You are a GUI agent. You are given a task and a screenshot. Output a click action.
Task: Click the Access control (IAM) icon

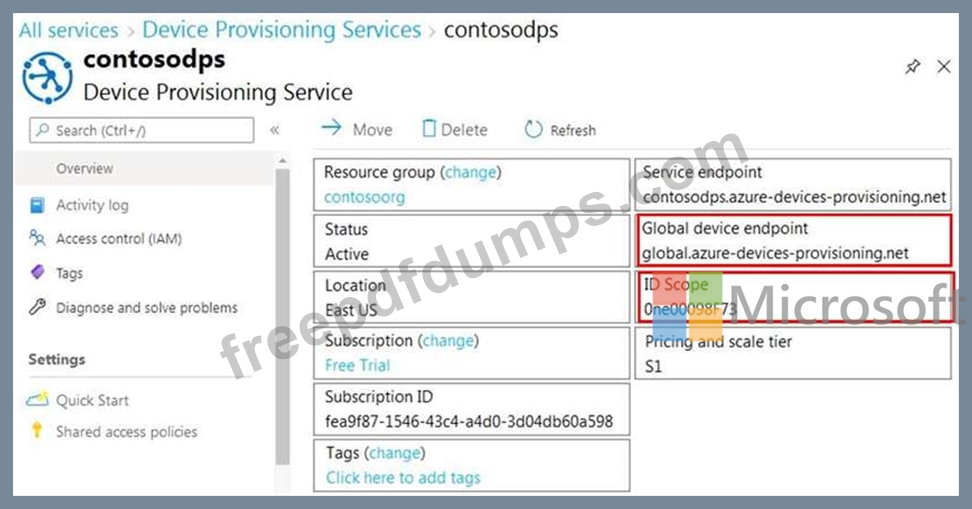click(37, 238)
